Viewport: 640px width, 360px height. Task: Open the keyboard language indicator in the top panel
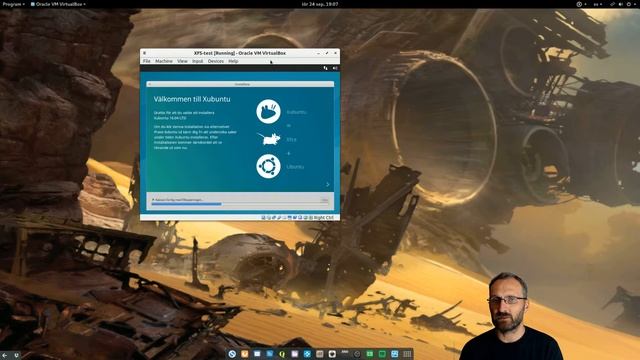[598, 4]
